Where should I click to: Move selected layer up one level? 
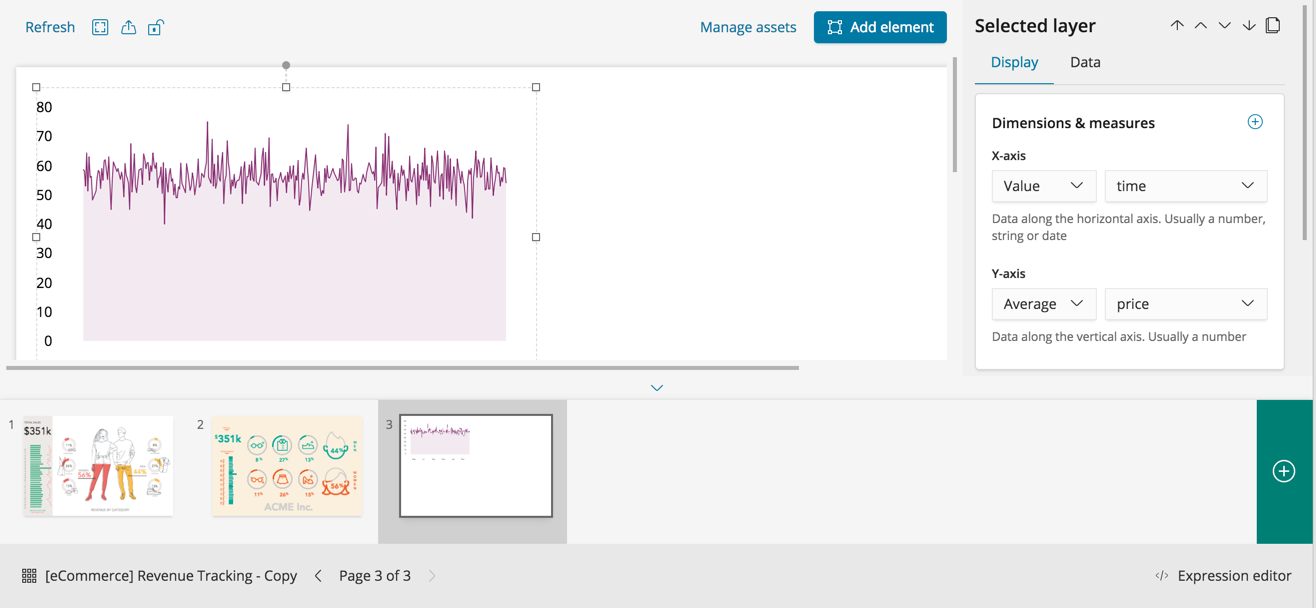coord(1201,26)
